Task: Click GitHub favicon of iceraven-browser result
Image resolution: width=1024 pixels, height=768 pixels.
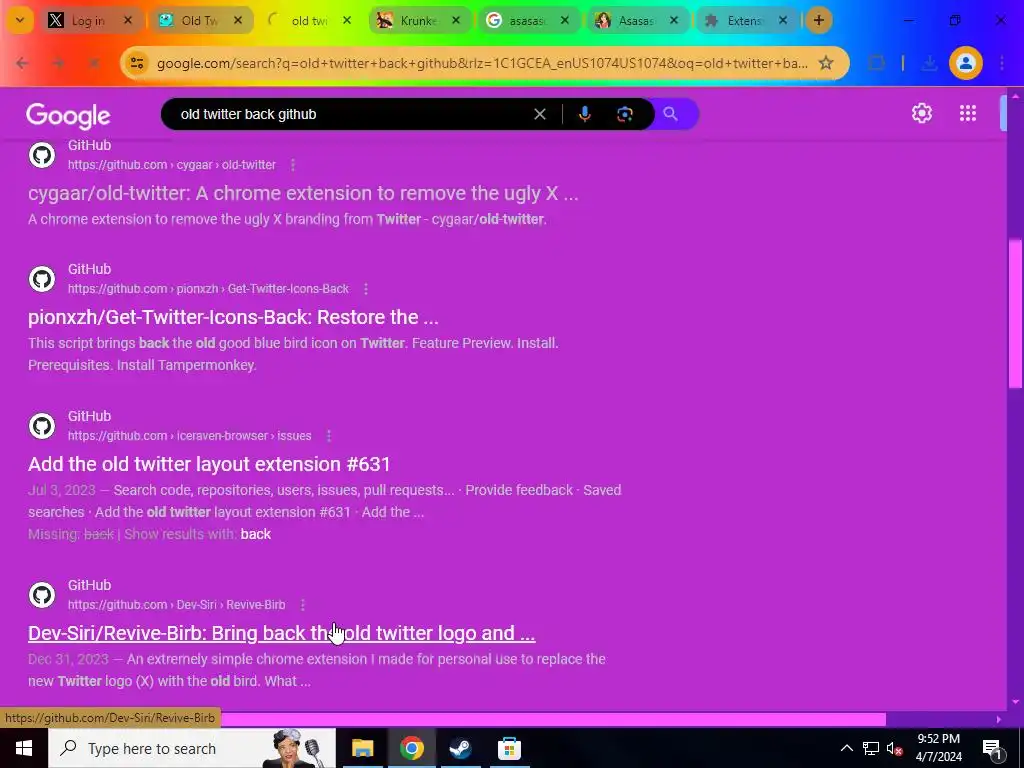Action: [42, 426]
